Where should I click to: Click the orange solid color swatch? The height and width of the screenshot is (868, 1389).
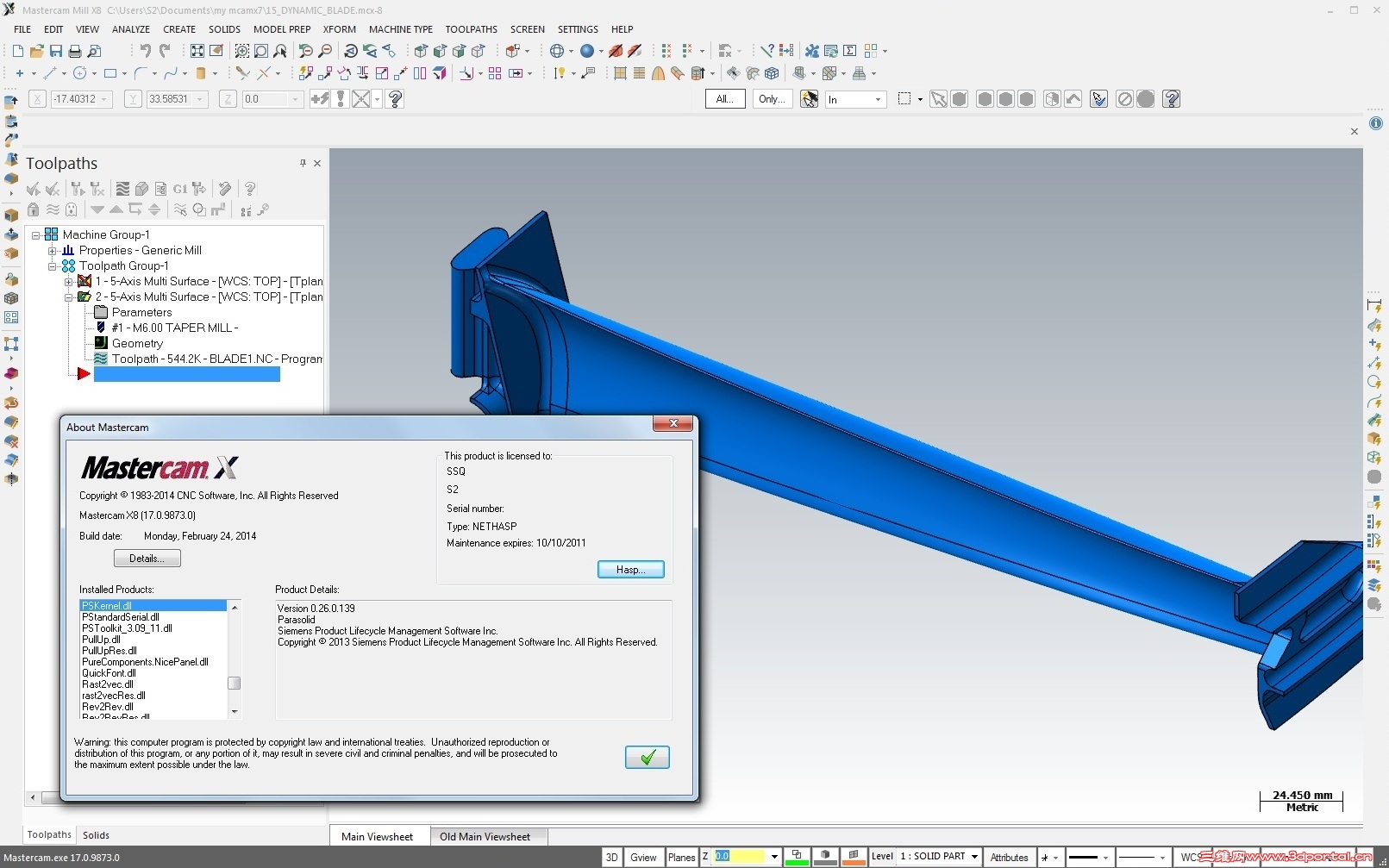point(854,857)
